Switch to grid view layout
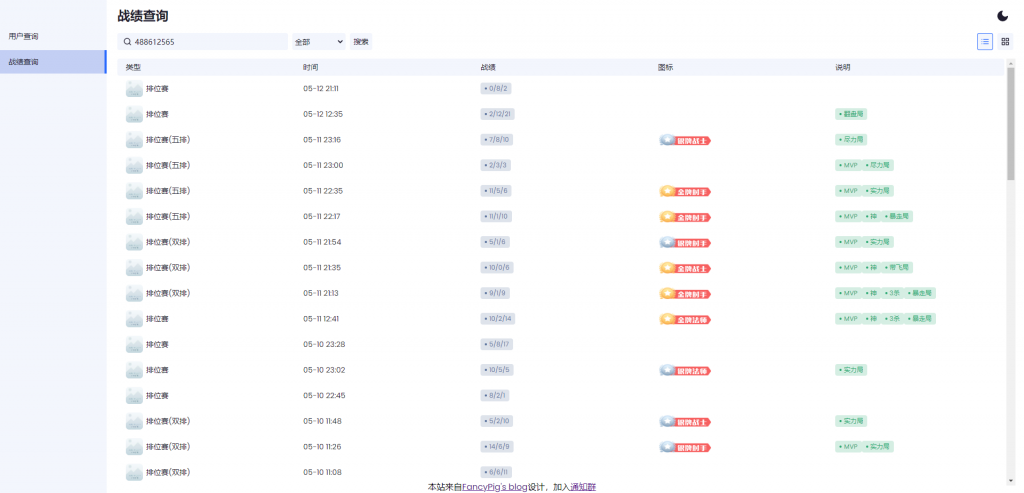Screen dimensions: 1024x493 tap(1005, 42)
